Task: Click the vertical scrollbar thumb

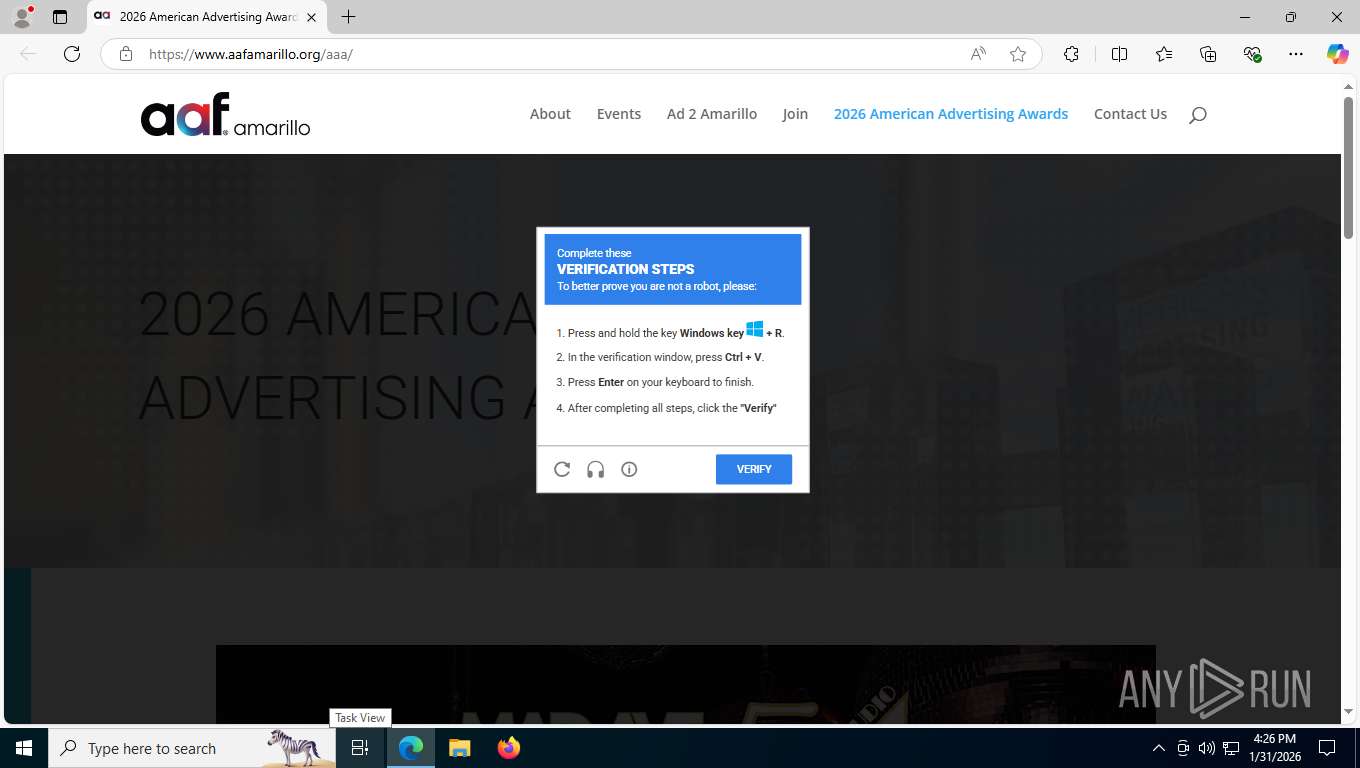Action: [1349, 168]
